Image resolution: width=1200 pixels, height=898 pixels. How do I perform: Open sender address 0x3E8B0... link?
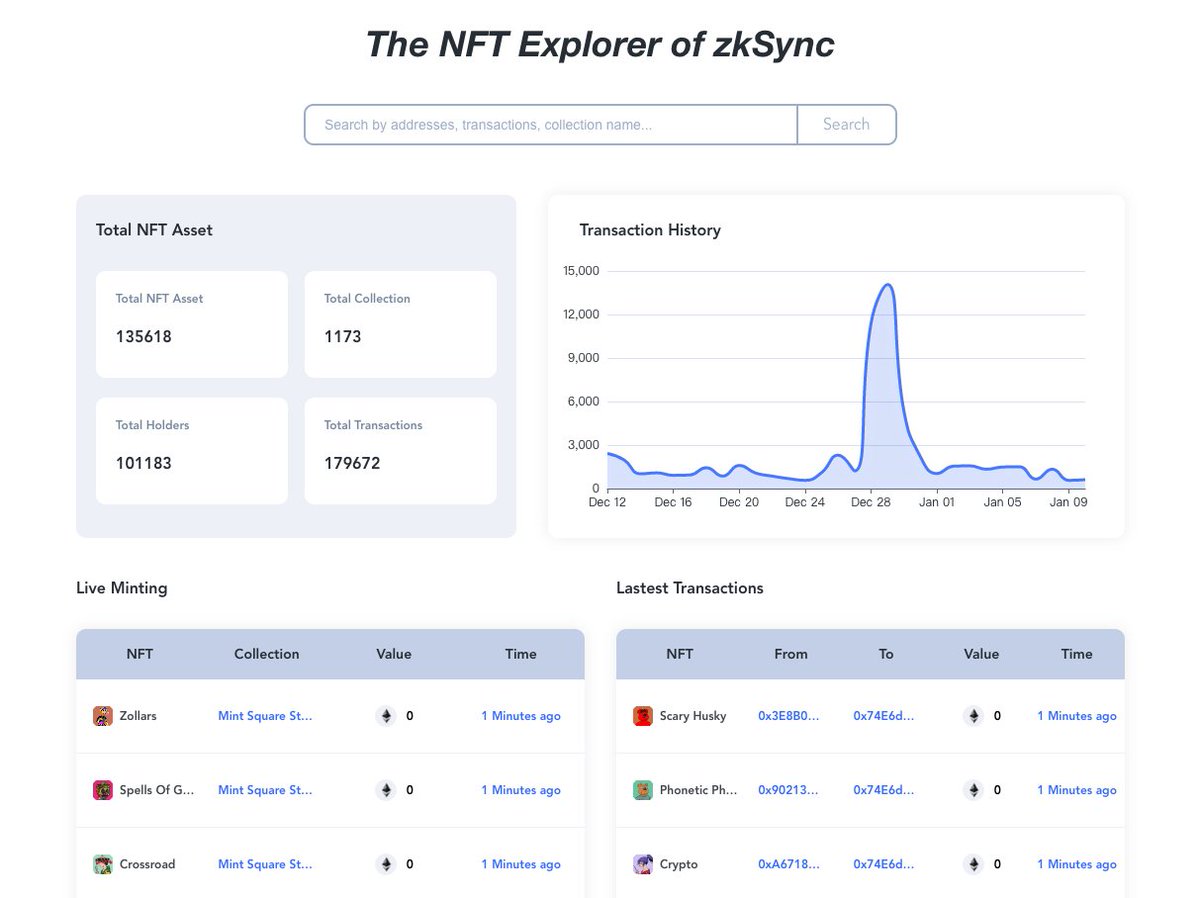pyautogui.click(x=789, y=716)
